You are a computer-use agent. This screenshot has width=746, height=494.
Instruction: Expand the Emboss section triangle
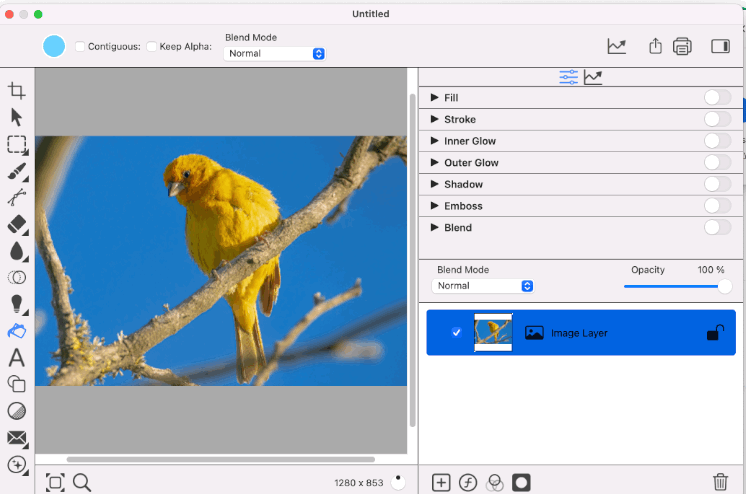pyautogui.click(x=434, y=206)
